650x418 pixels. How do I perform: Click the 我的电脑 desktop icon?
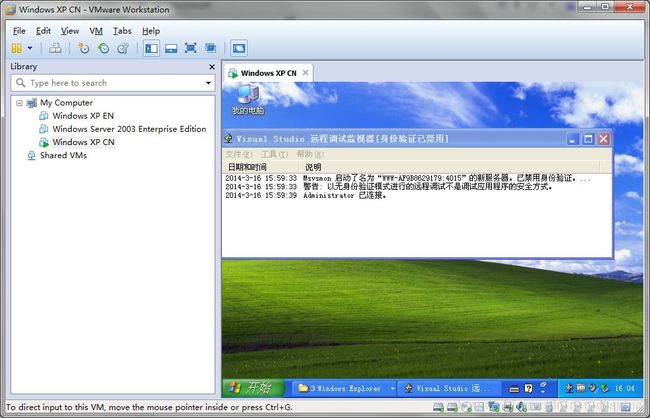(x=248, y=99)
